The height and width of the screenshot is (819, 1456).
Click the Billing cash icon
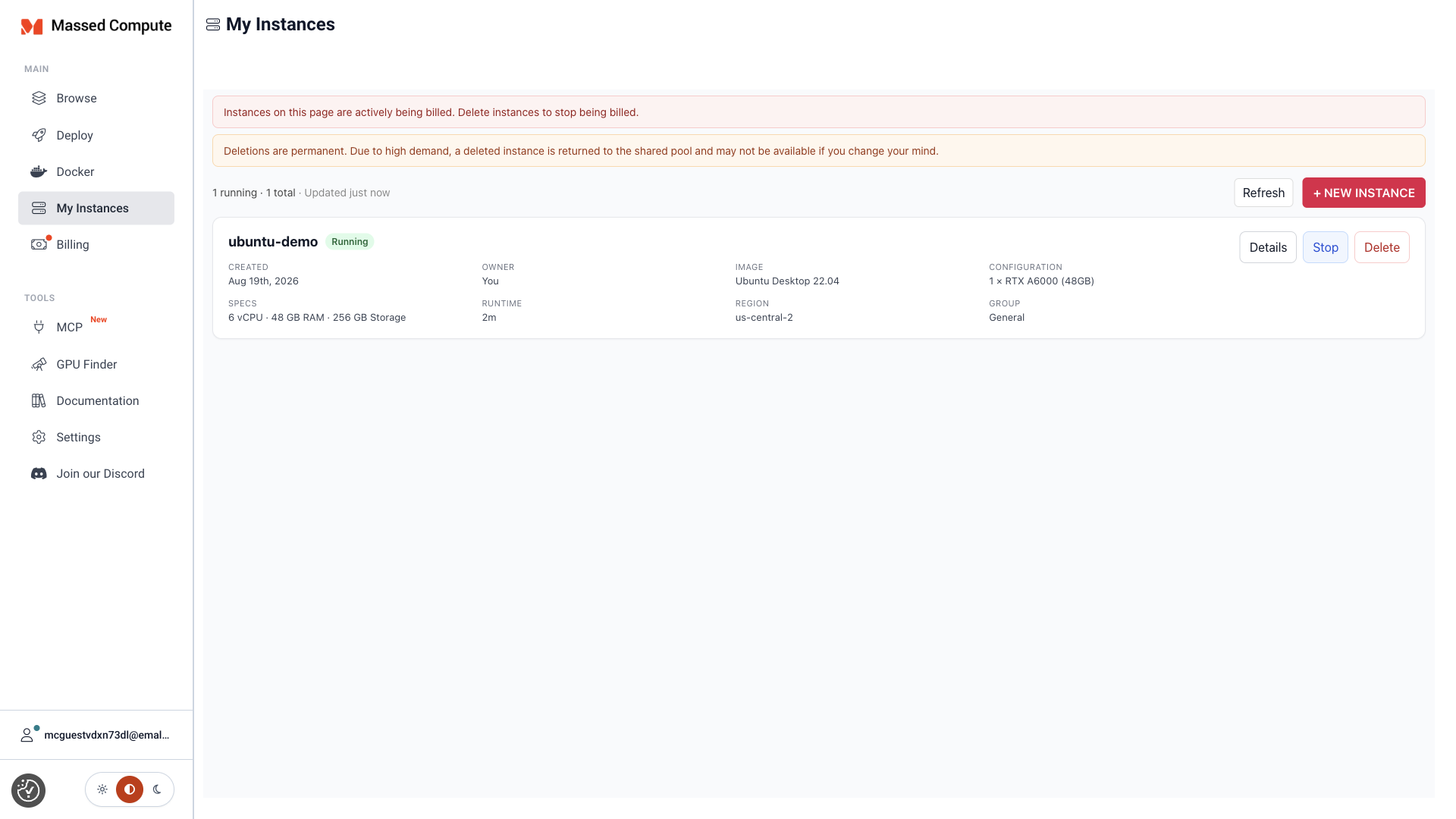pos(39,244)
